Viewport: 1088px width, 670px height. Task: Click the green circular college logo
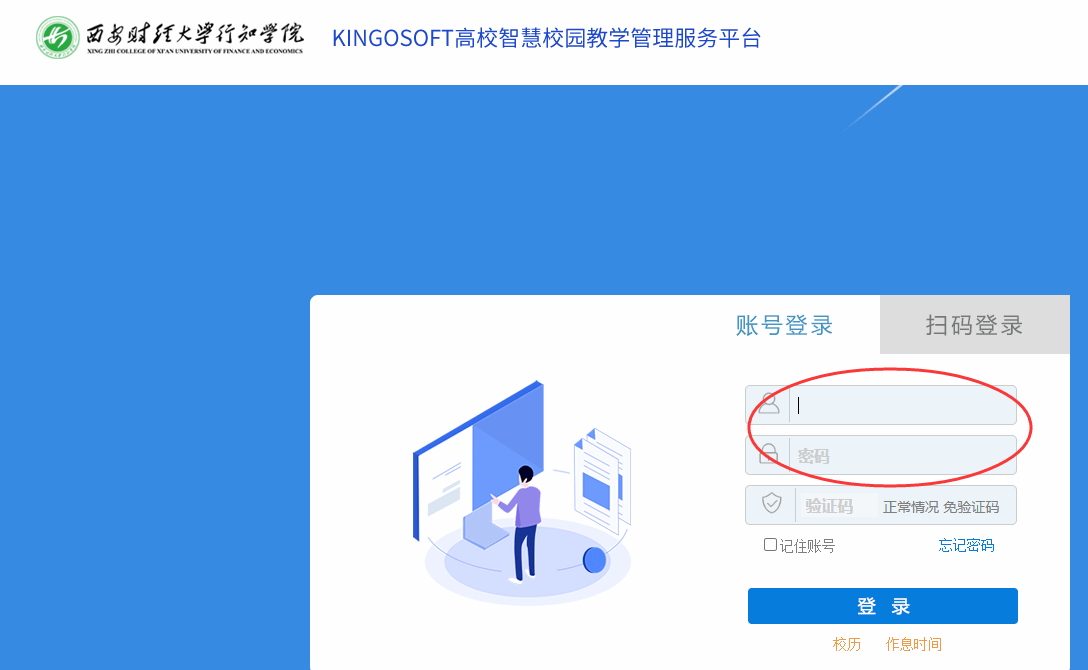click(58, 37)
